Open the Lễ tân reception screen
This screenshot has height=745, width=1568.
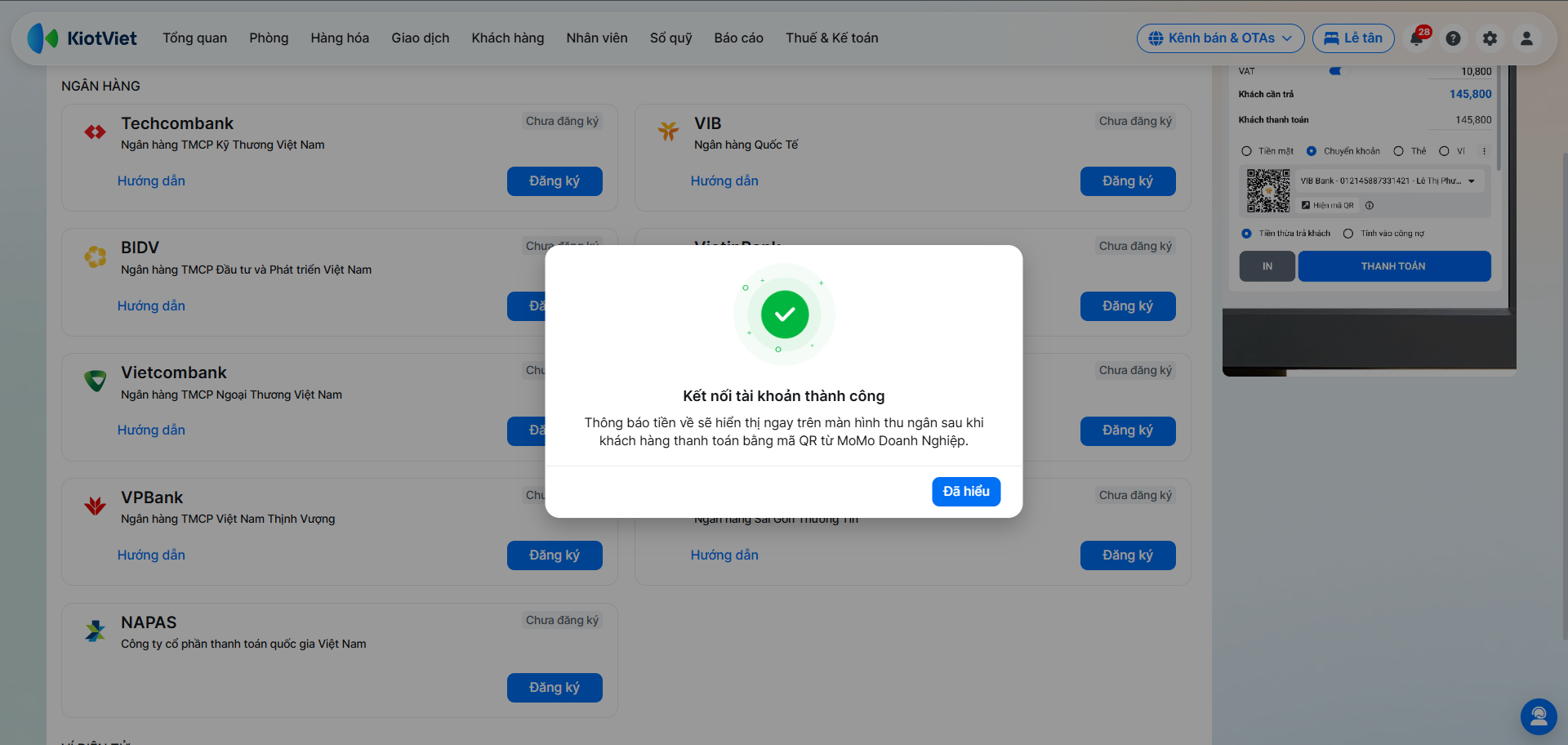[1353, 38]
